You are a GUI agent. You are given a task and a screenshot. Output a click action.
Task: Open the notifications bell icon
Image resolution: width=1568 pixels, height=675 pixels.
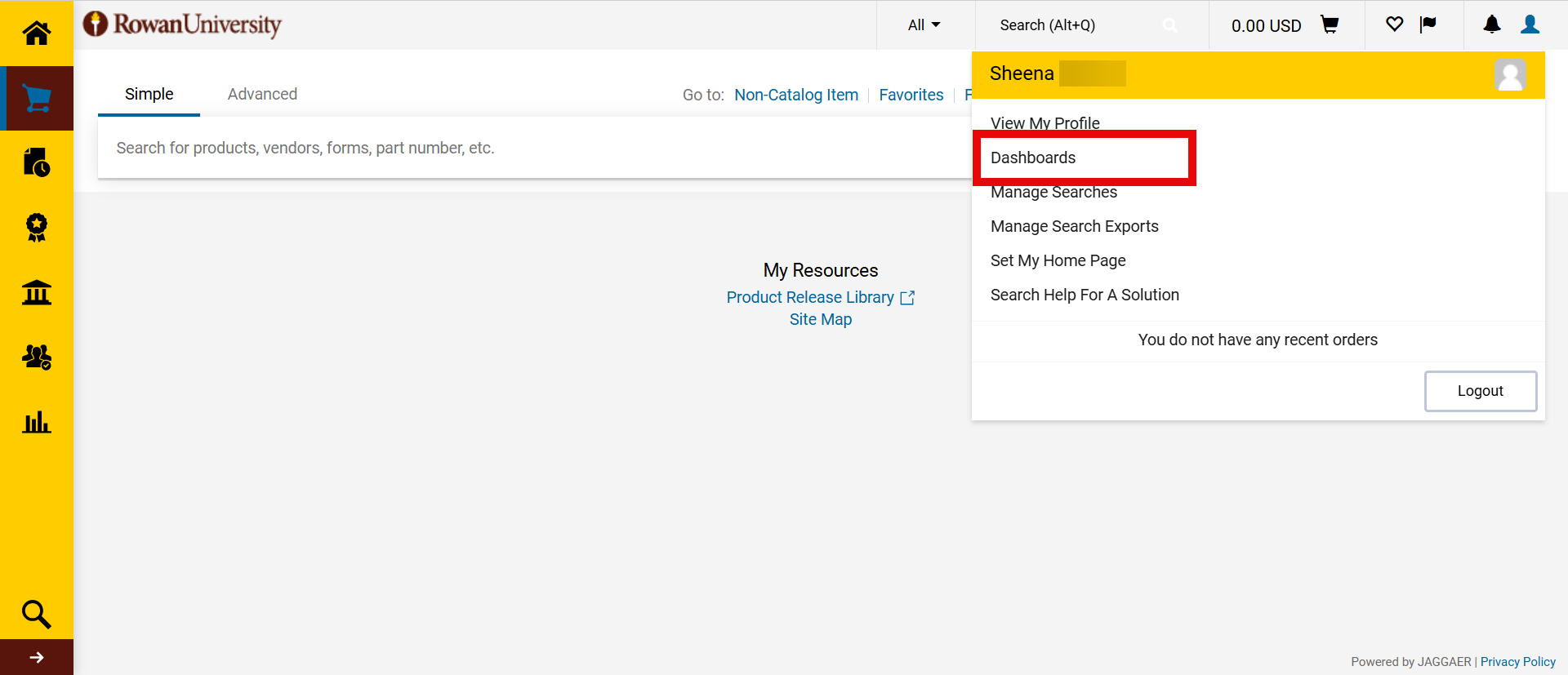[x=1491, y=24]
